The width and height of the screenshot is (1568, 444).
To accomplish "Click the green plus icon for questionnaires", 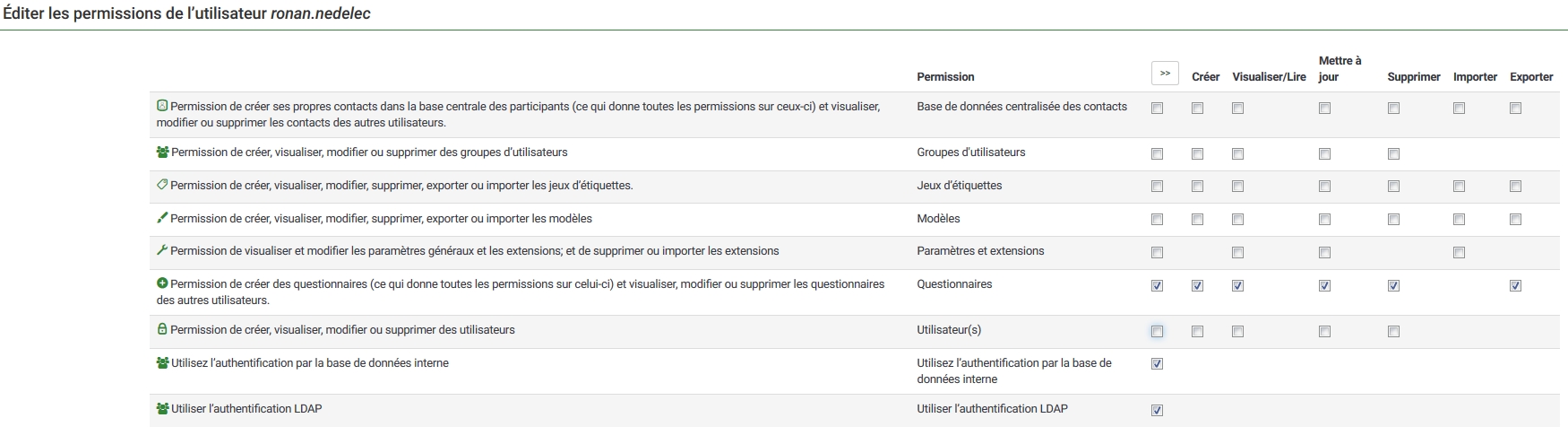I will click(162, 283).
